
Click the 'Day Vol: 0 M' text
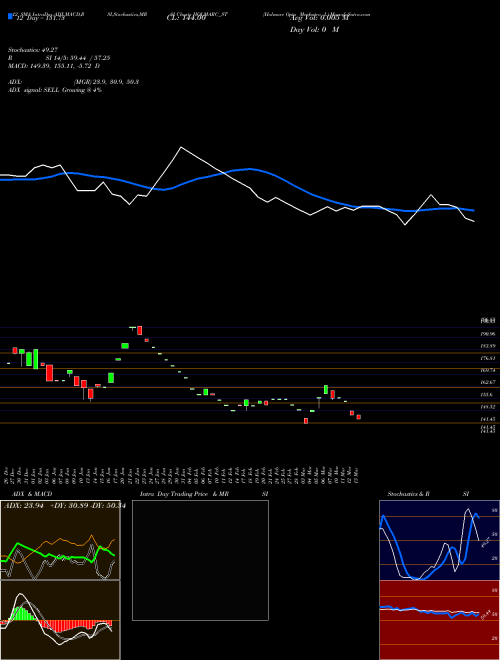(x=314, y=30)
